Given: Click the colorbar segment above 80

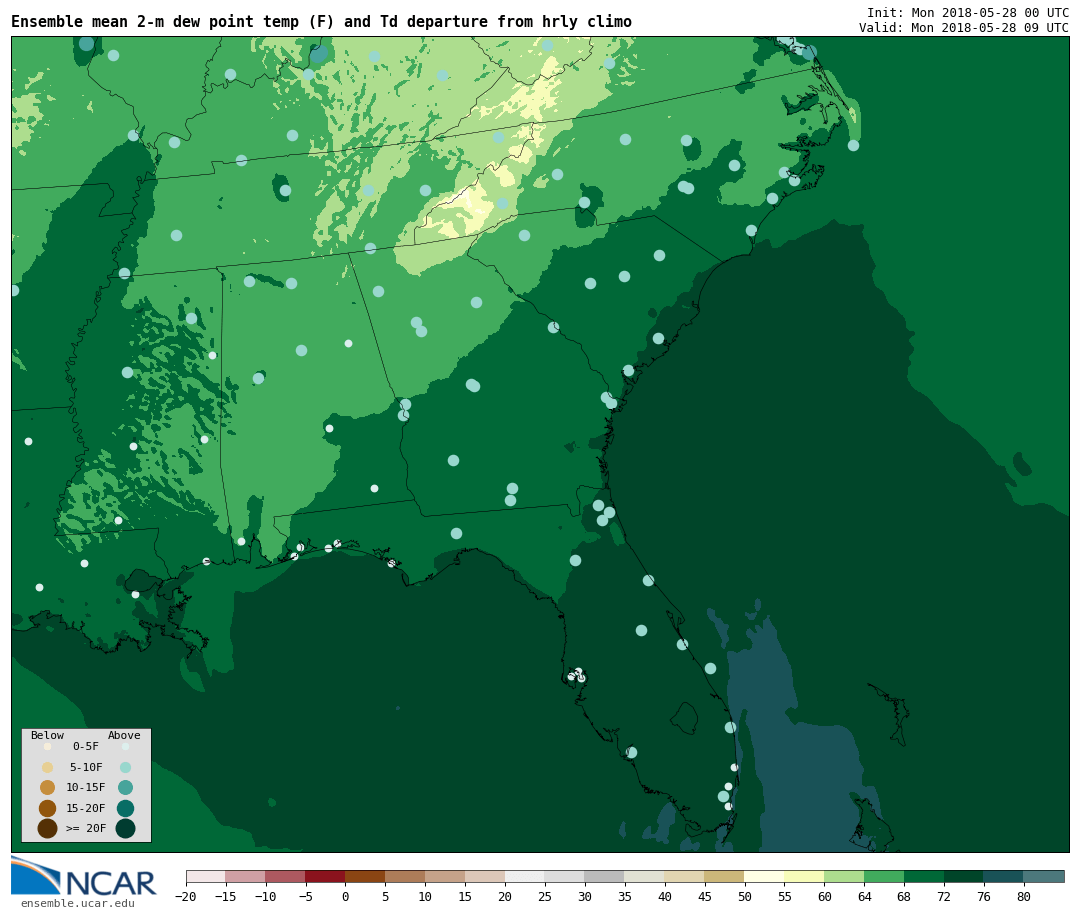Looking at the screenshot, I should click(x=1043, y=876).
